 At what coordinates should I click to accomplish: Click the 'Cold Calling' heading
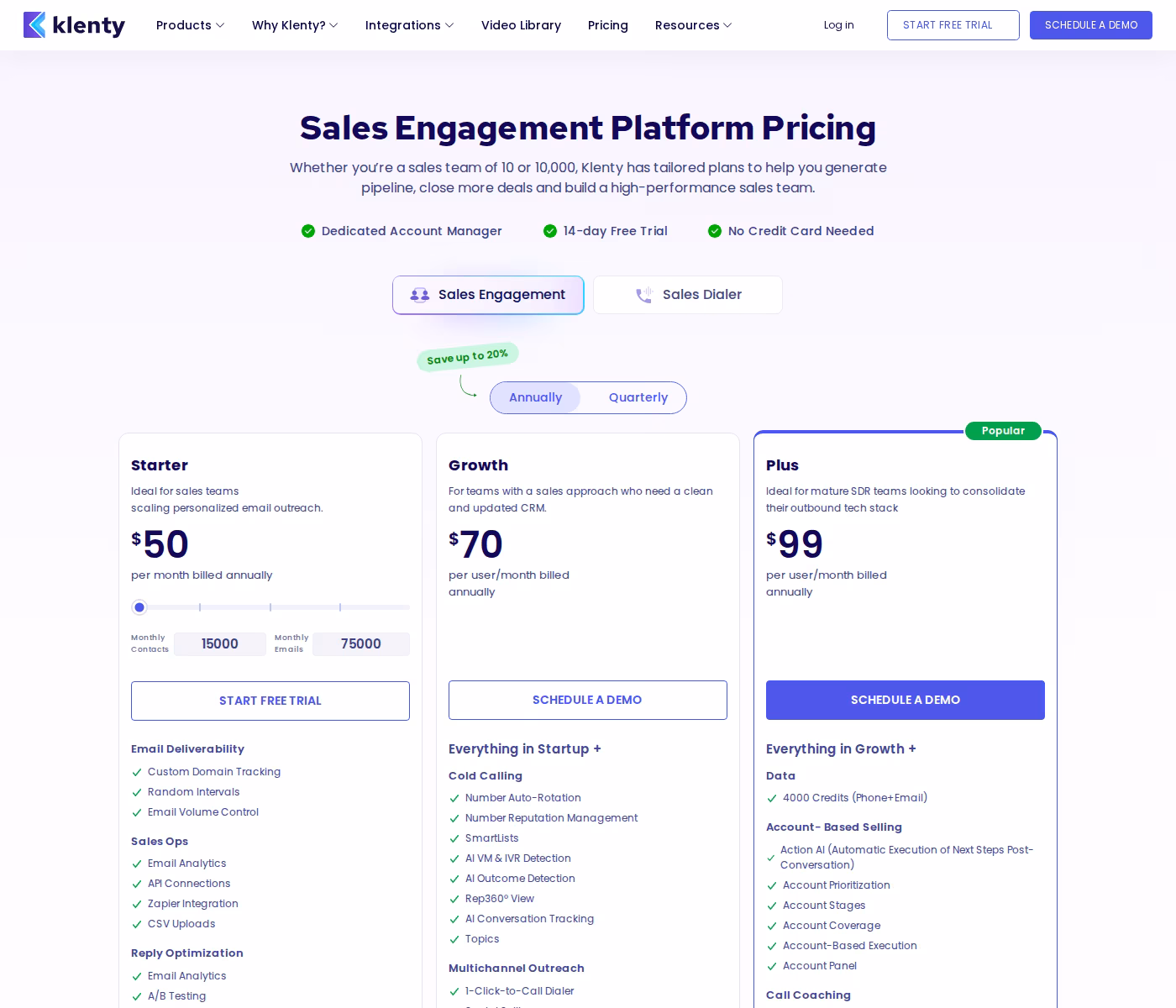(486, 776)
